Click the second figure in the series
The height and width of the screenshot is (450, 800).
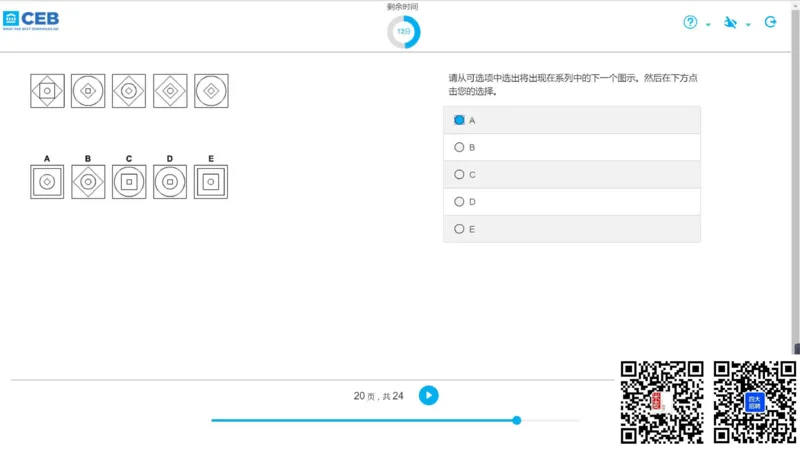tap(88, 91)
